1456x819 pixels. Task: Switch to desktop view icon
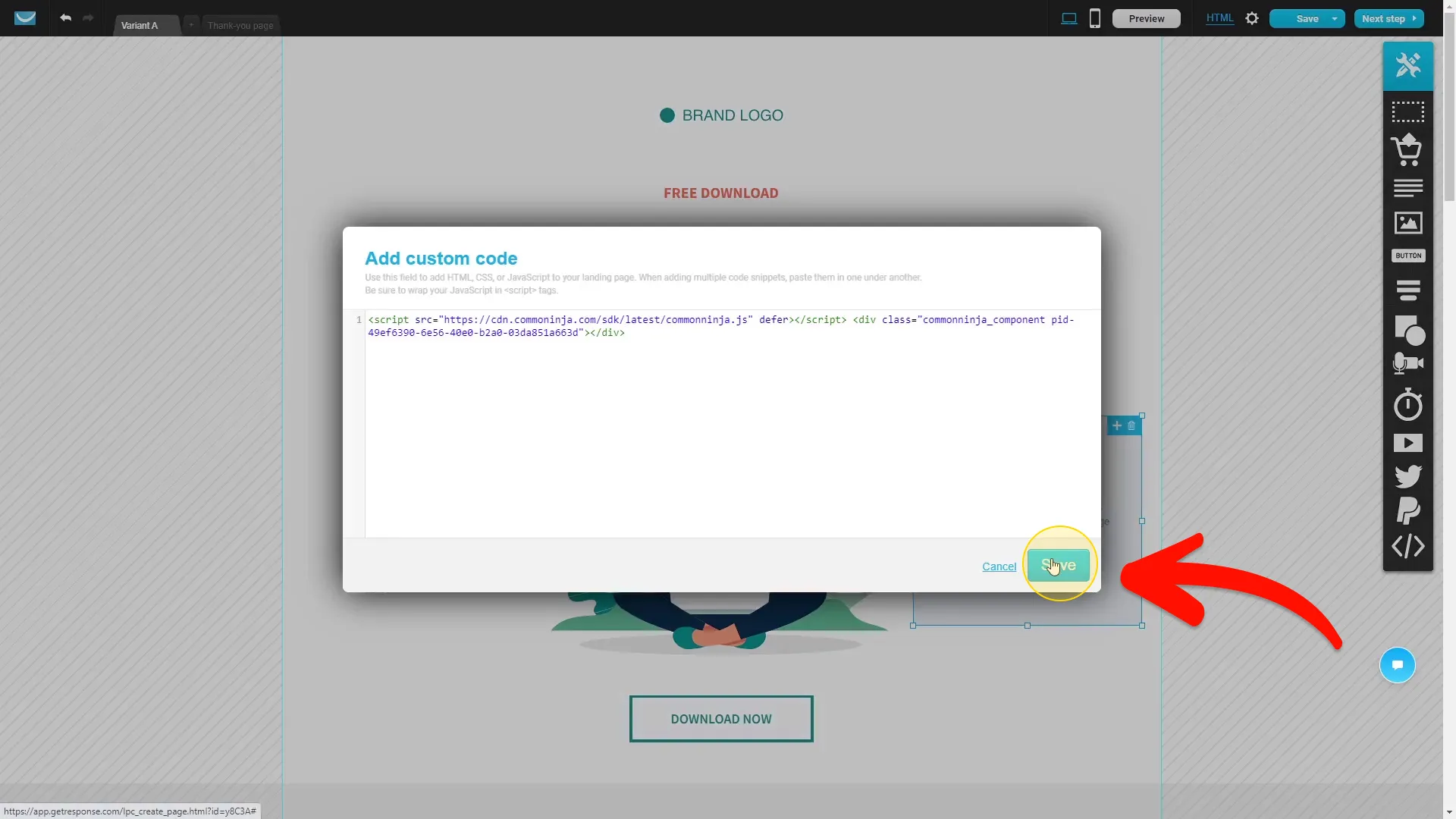(x=1068, y=18)
